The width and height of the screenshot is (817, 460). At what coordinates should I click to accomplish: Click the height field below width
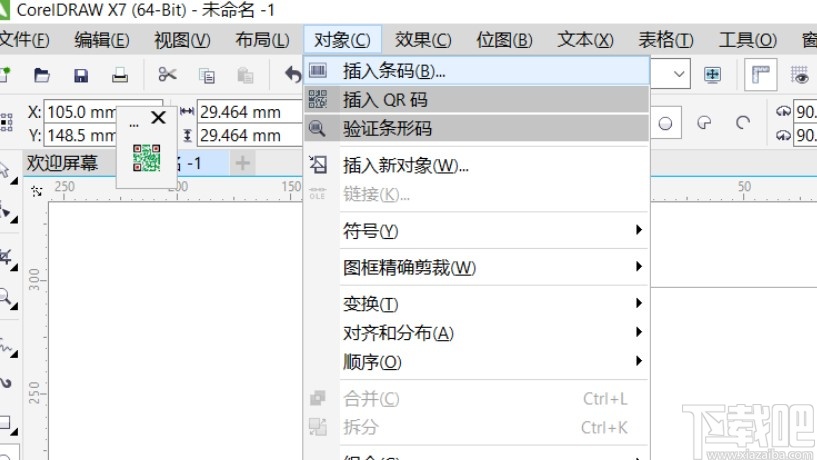point(250,135)
